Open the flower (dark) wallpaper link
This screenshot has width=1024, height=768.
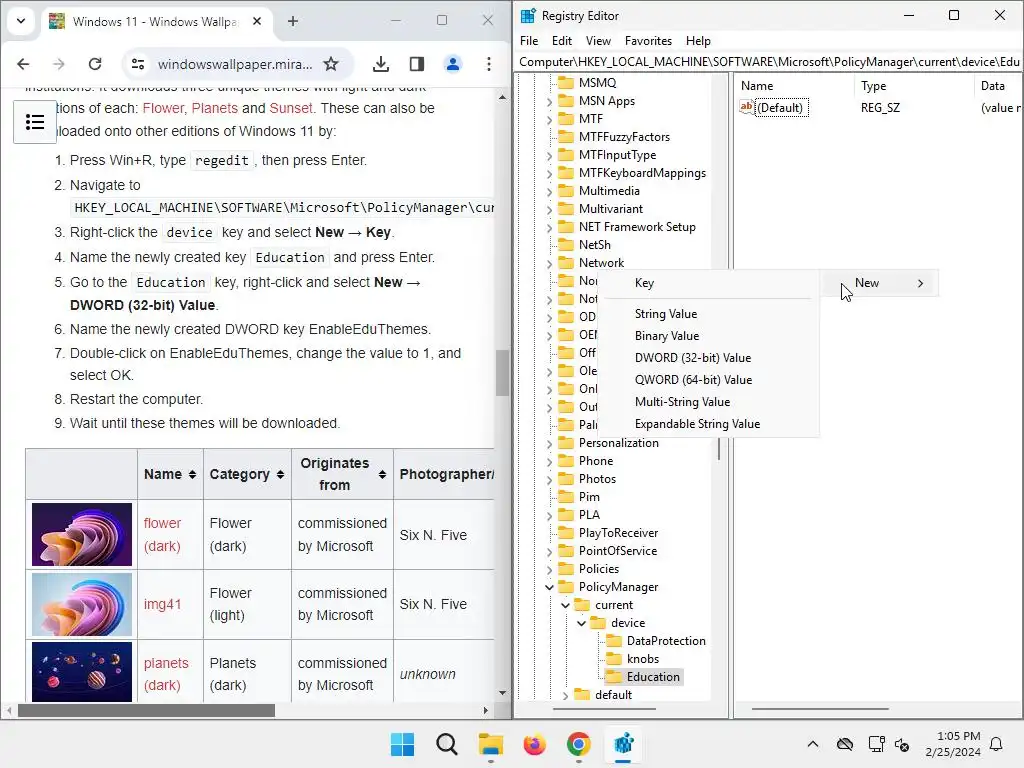[x=163, y=534]
